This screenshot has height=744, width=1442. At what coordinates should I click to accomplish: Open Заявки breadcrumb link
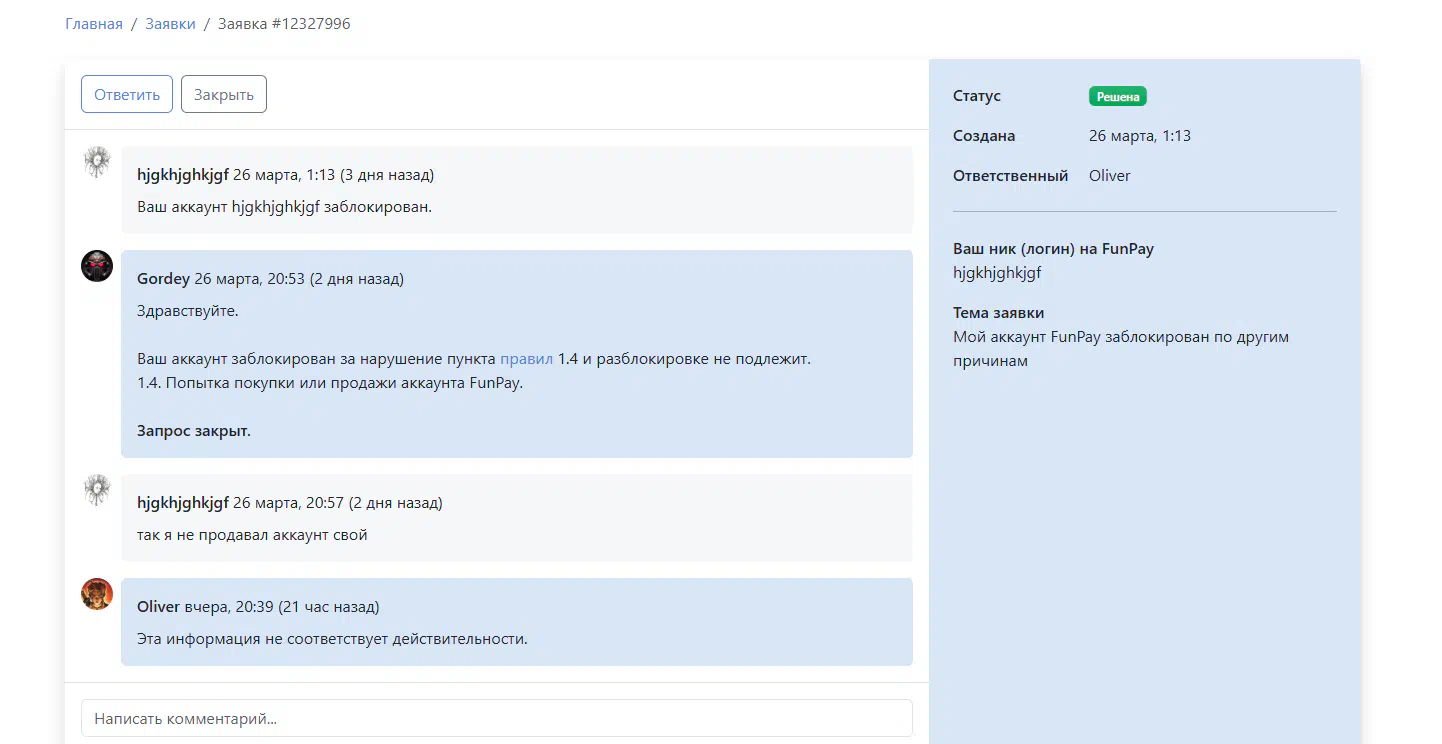point(170,23)
